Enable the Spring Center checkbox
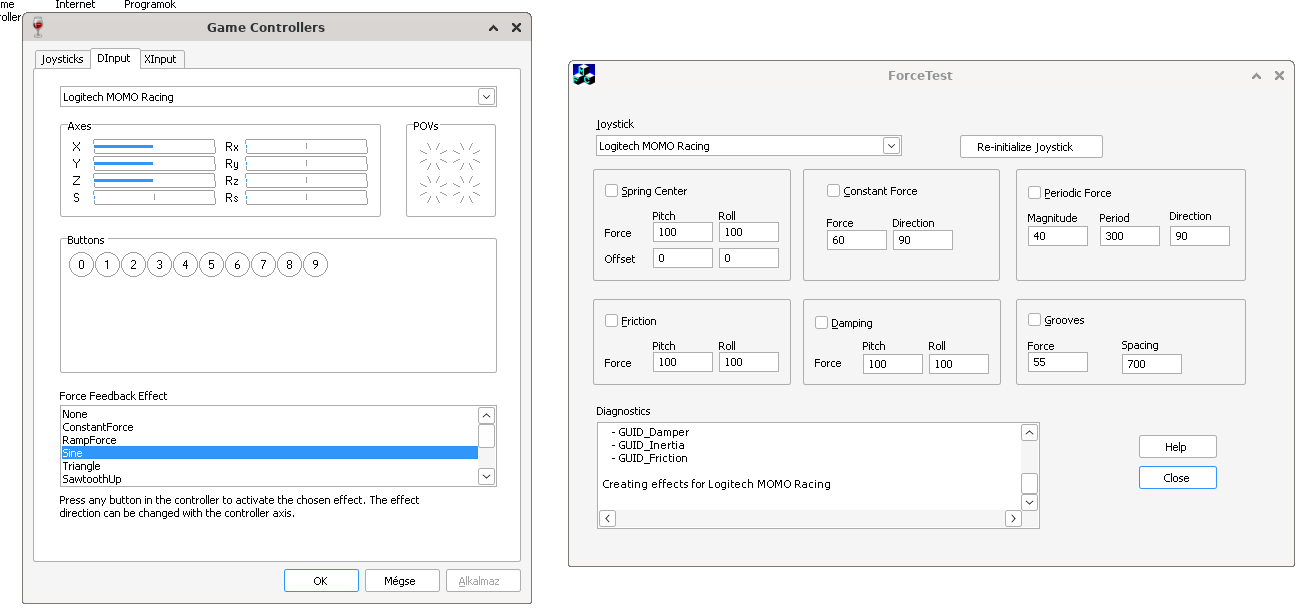The width and height of the screenshot is (1315, 613). [611, 190]
